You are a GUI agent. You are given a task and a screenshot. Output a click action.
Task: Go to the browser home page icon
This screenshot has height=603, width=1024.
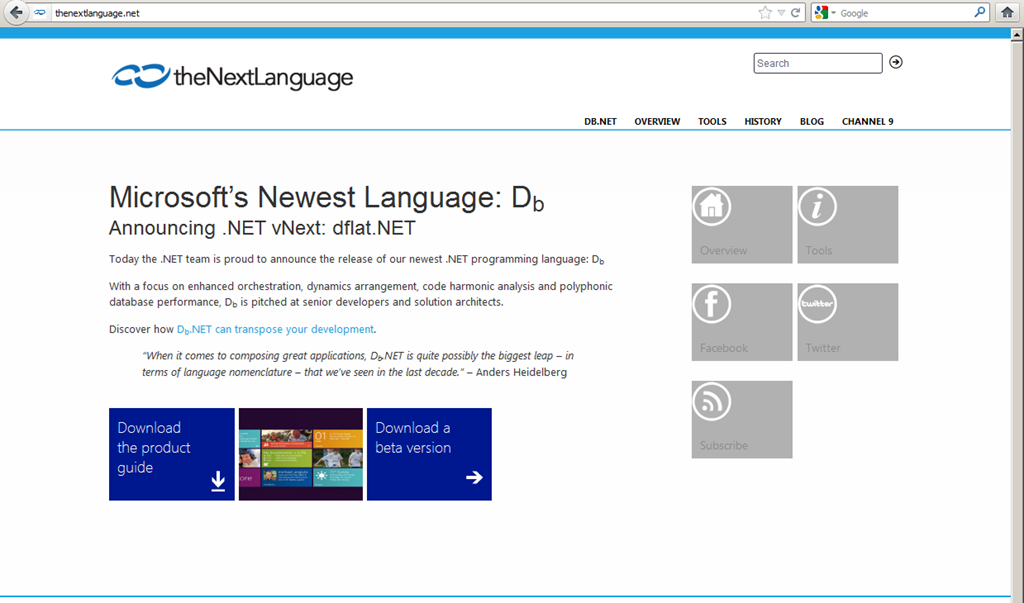1008,13
